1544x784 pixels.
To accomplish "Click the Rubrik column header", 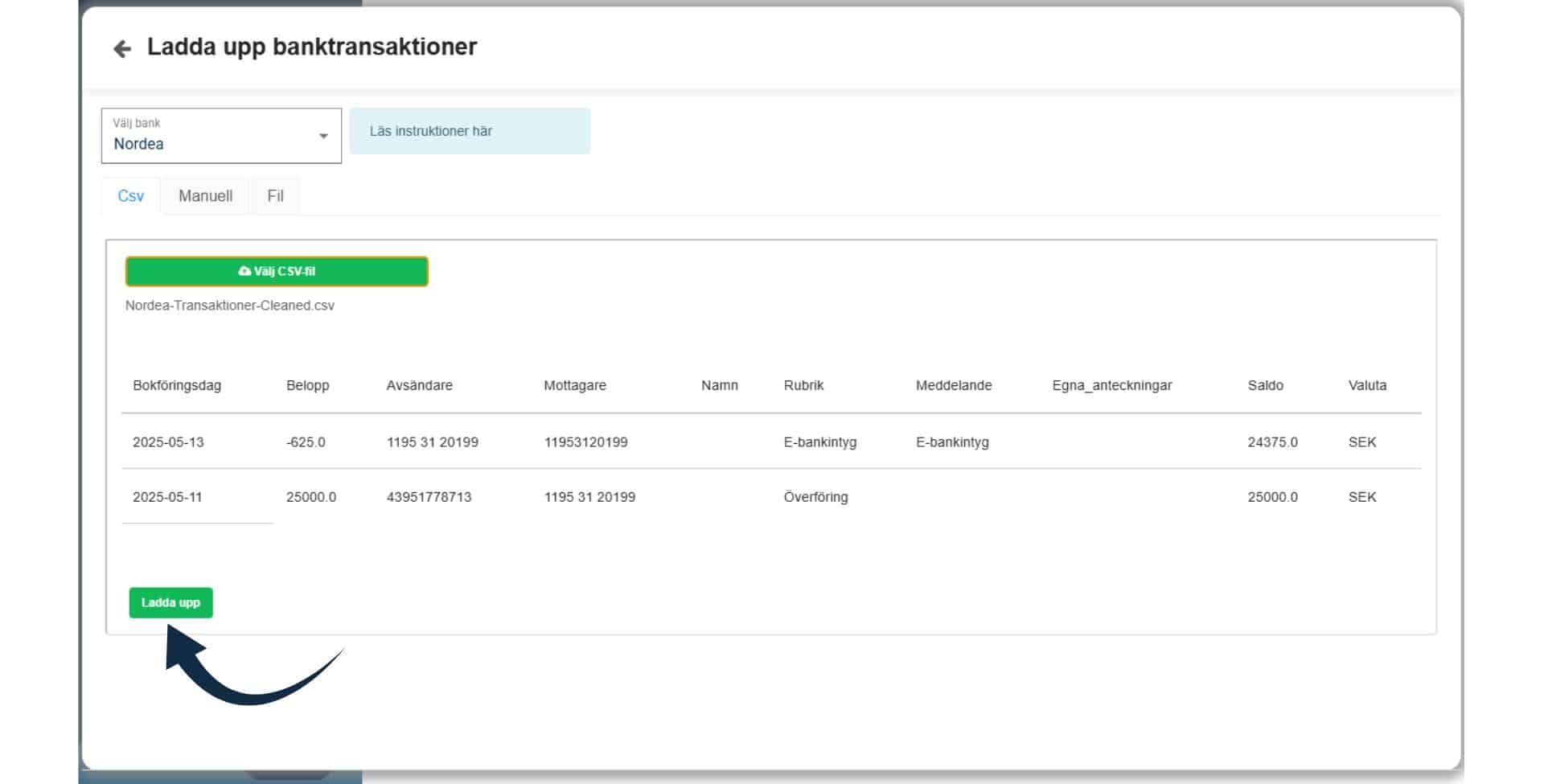I will (x=804, y=385).
